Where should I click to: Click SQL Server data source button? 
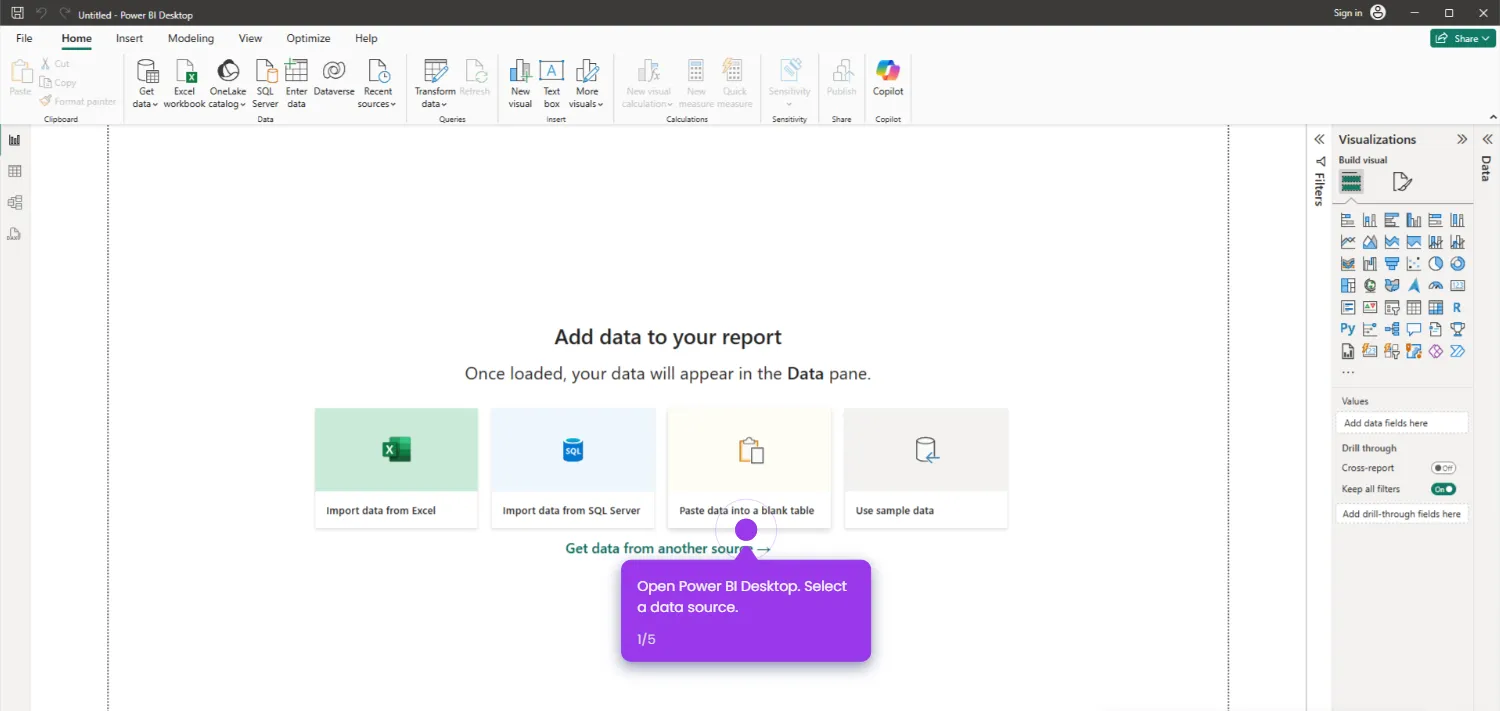[265, 83]
